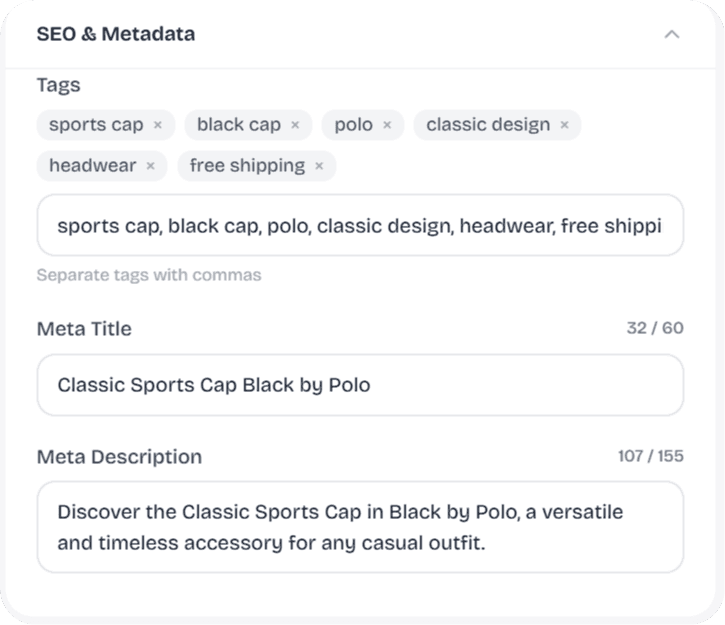
Task: Select the "free shipping" tag label
Action: (x=247, y=166)
